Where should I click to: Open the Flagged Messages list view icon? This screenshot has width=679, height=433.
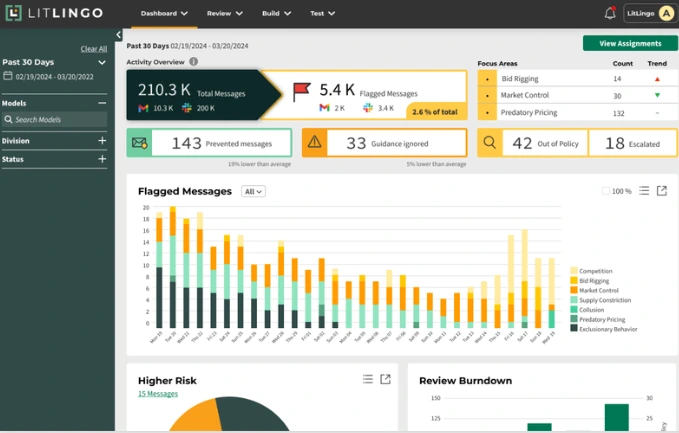click(x=644, y=191)
